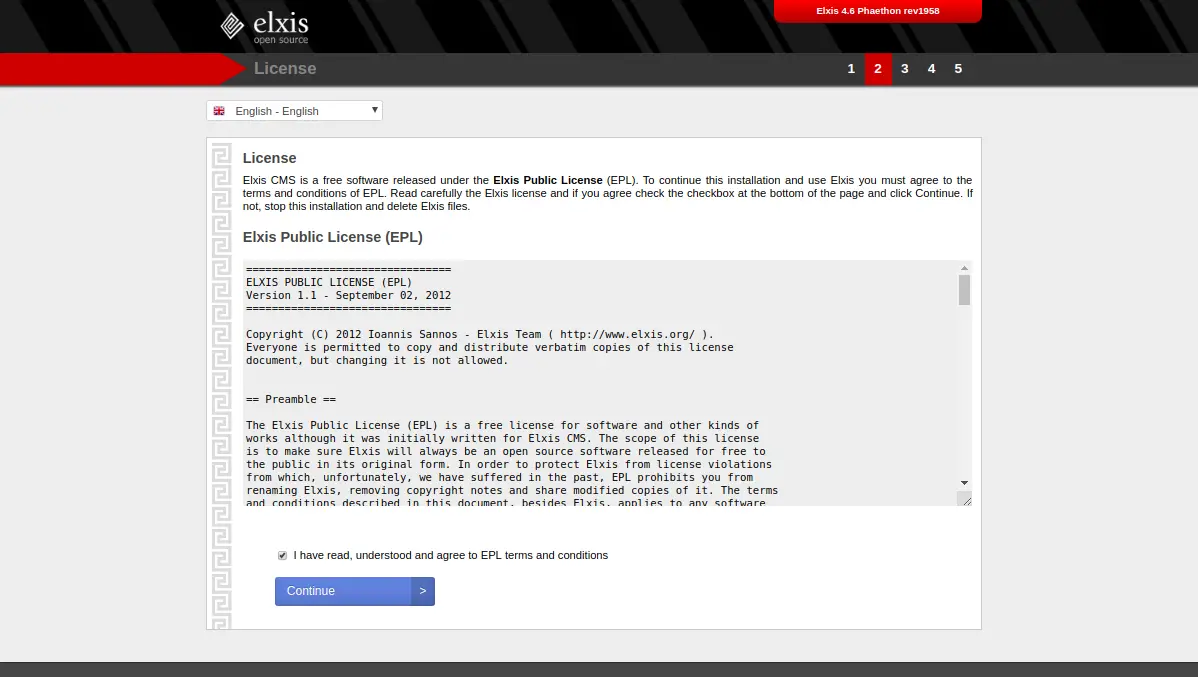Click the Continue button
The width and height of the screenshot is (1198, 677).
point(355,591)
